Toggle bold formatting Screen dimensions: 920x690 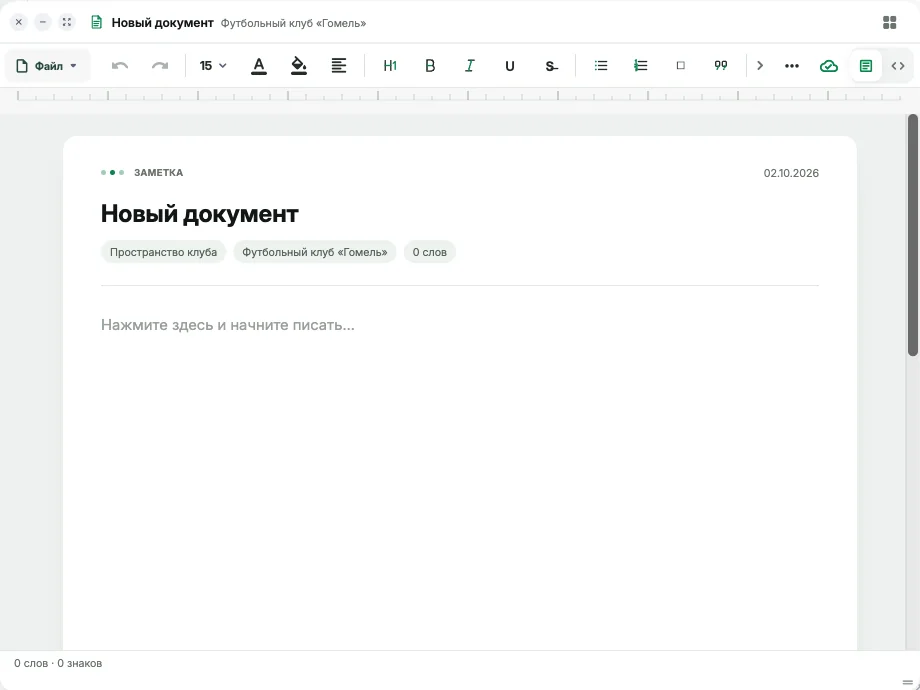coord(430,66)
